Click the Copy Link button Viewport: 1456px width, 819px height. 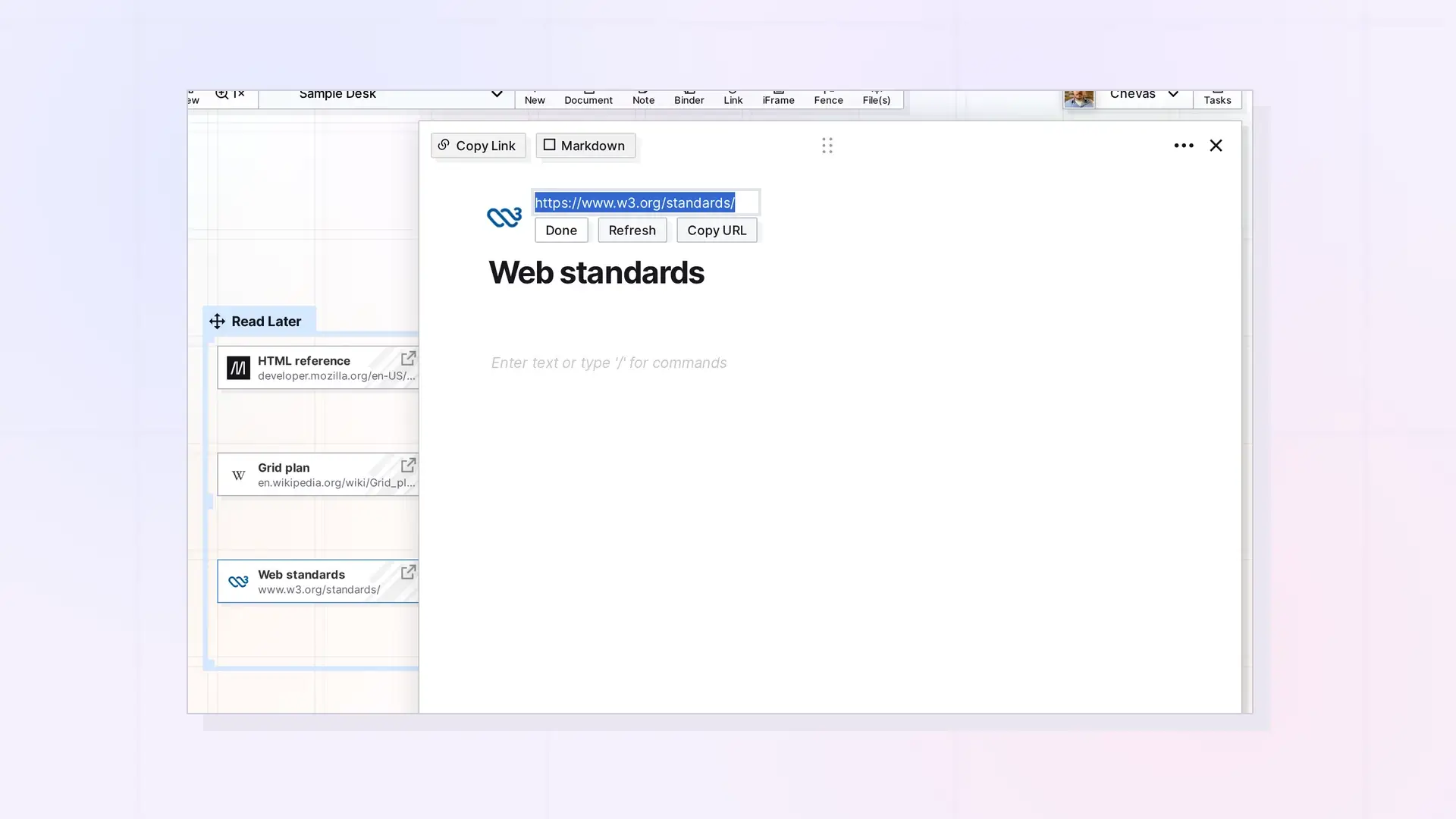click(x=478, y=146)
